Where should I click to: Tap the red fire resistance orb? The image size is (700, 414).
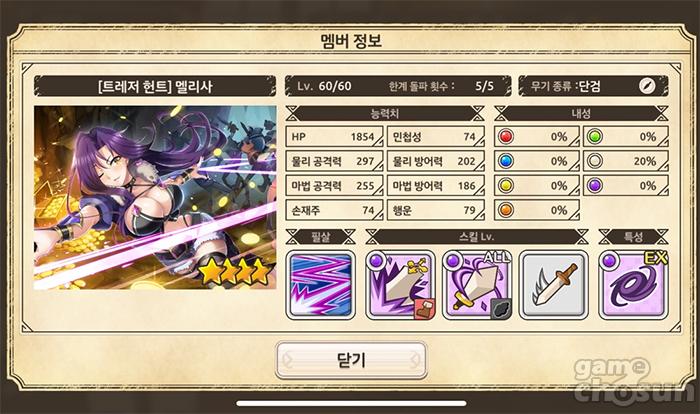(x=506, y=137)
